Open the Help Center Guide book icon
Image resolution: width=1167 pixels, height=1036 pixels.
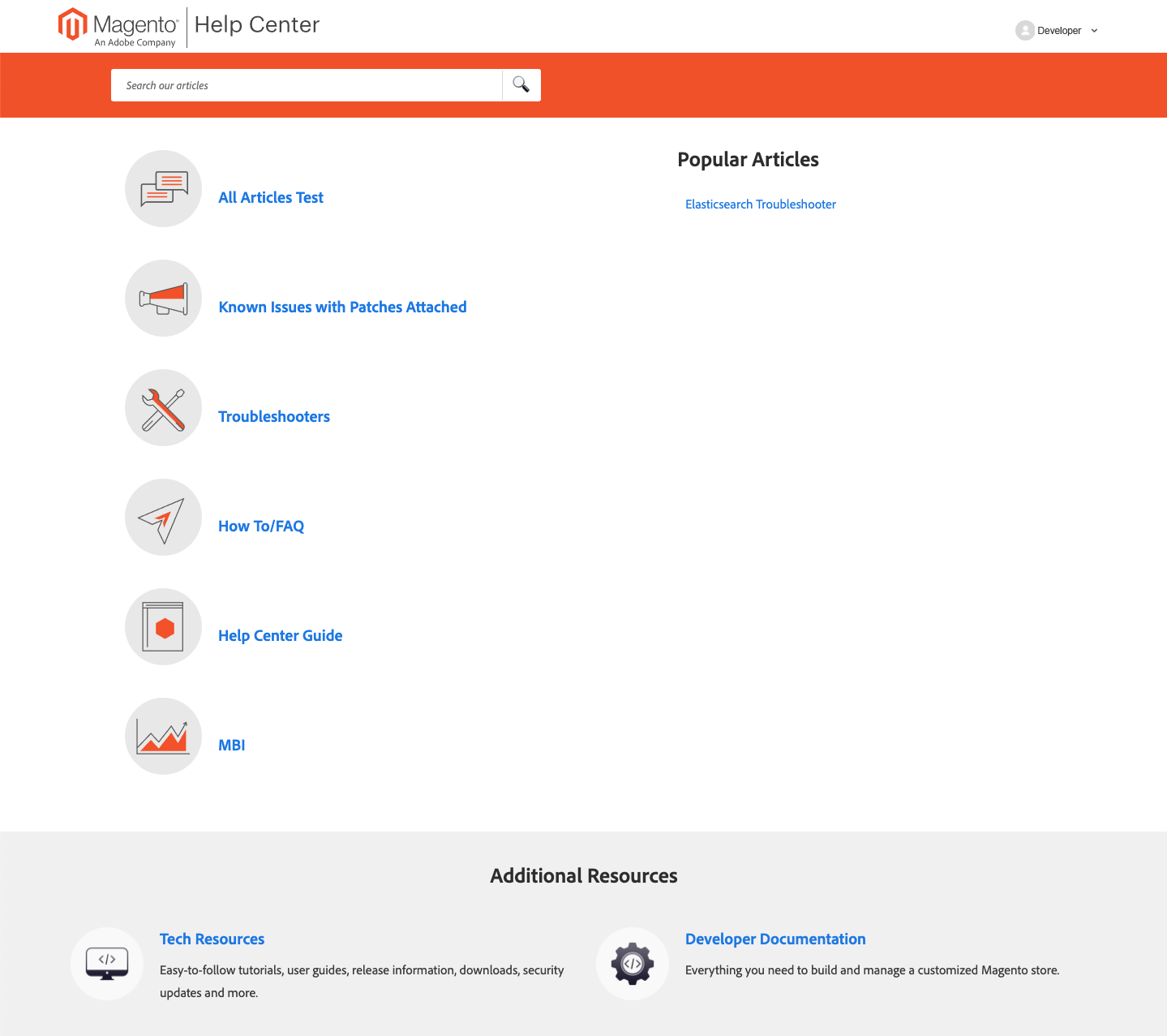pyautogui.click(x=163, y=626)
